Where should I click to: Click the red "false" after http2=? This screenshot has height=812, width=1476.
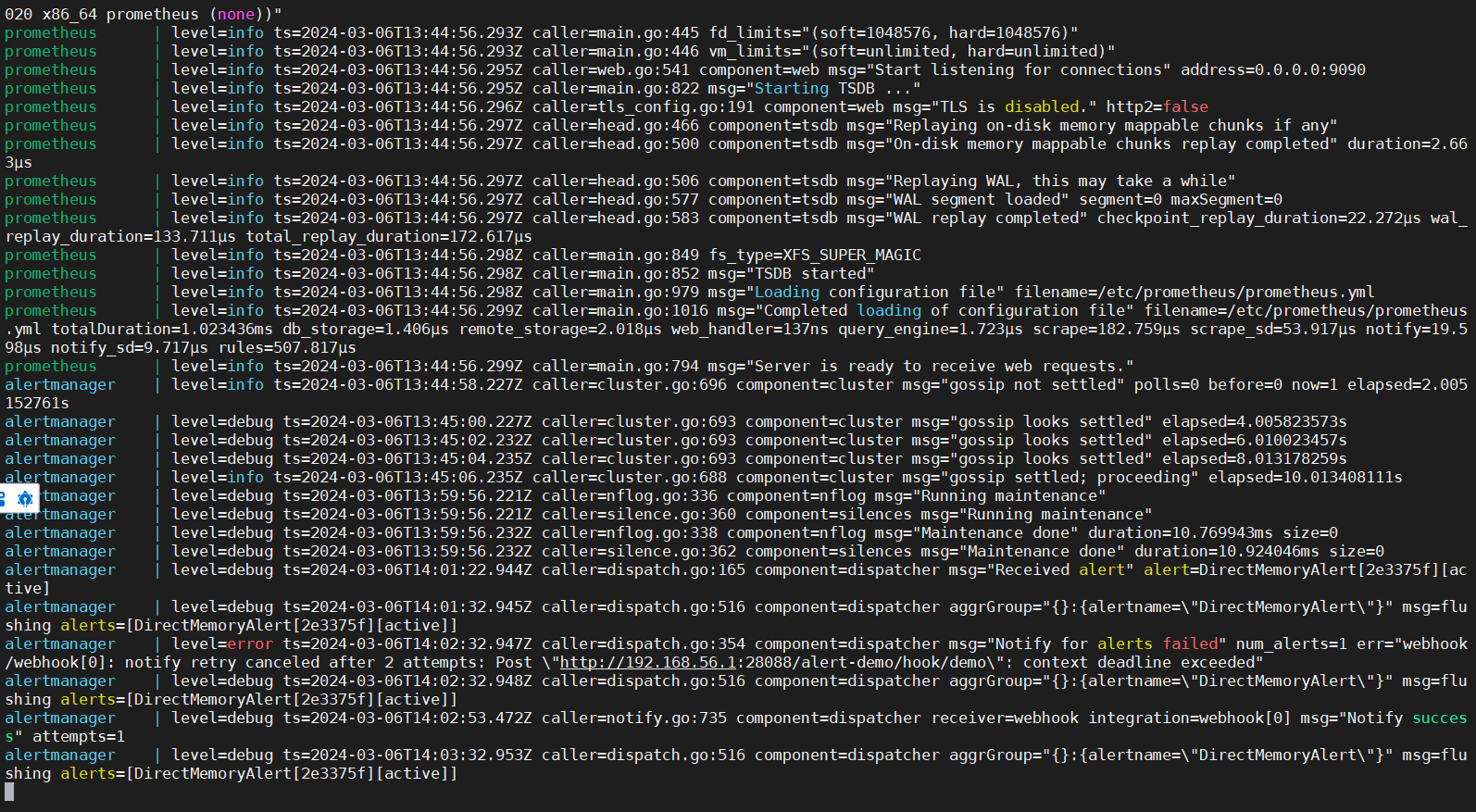pyautogui.click(x=1185, y=106)
